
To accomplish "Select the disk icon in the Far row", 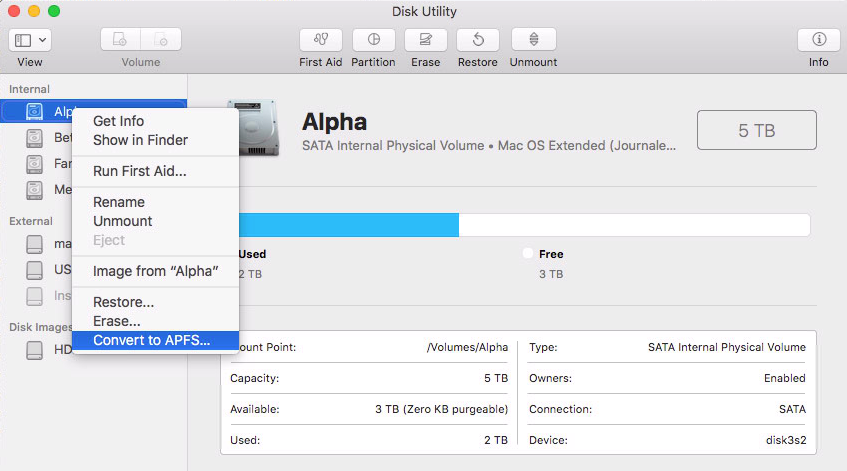I will pos(35,164).
